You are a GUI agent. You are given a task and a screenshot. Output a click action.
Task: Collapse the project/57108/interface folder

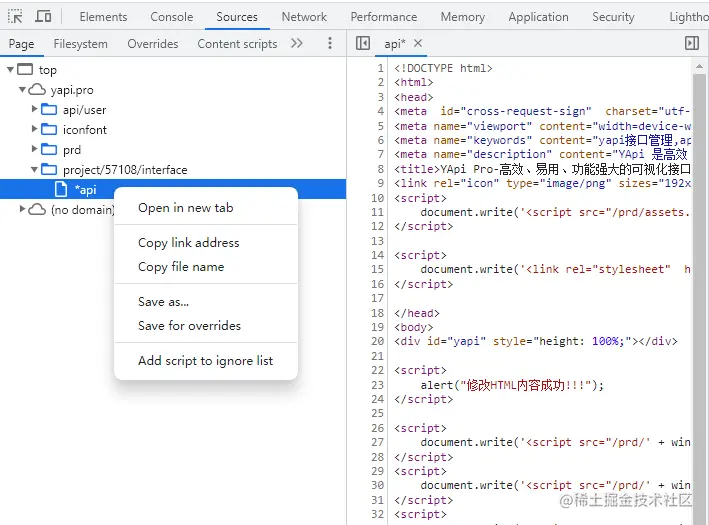(34, 170)
